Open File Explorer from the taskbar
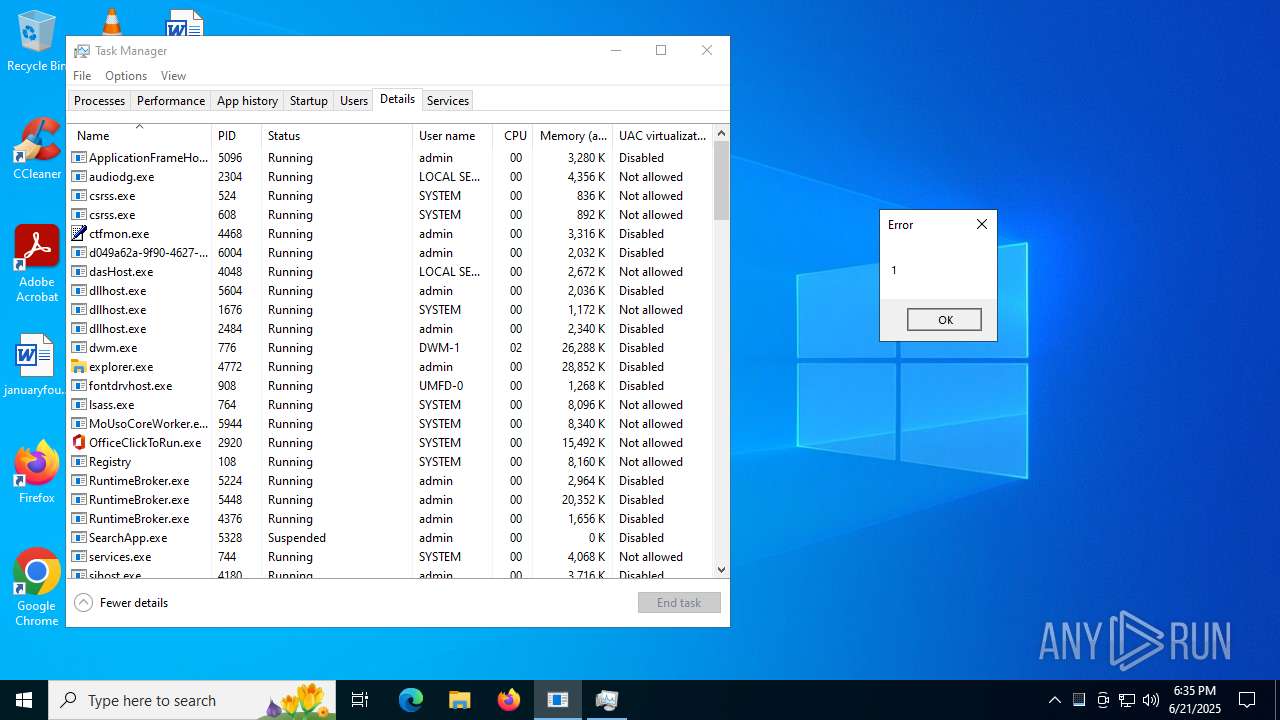 [459, 700]
